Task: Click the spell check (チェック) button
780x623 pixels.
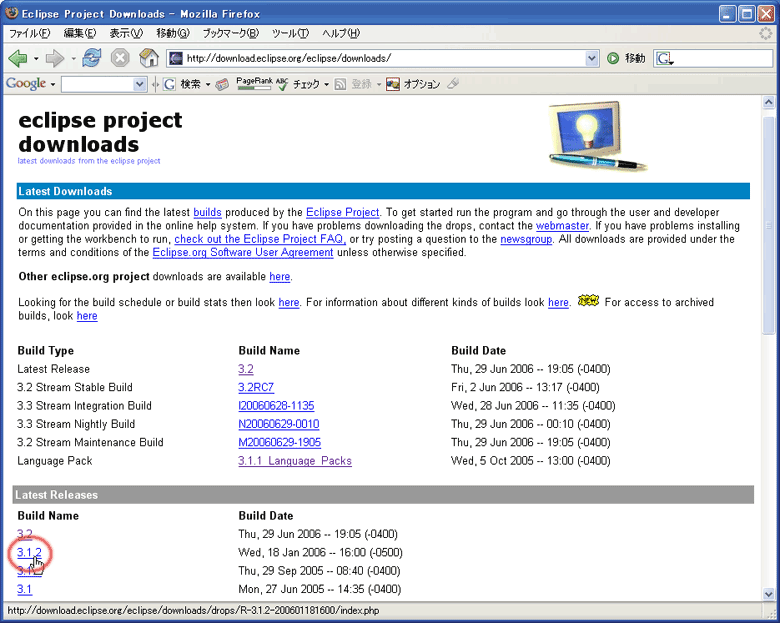Action: tap(299, 85)
